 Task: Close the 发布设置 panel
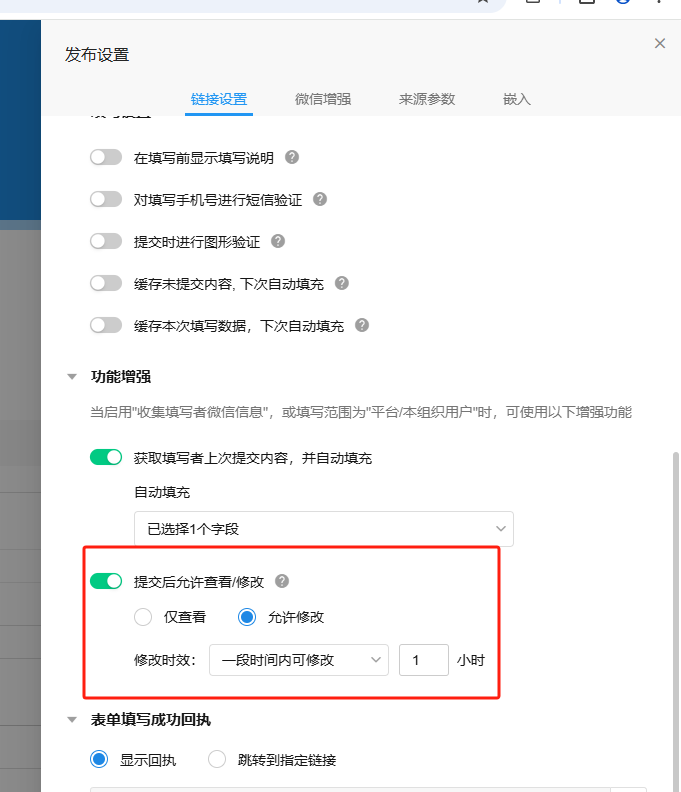pos(660,43)
